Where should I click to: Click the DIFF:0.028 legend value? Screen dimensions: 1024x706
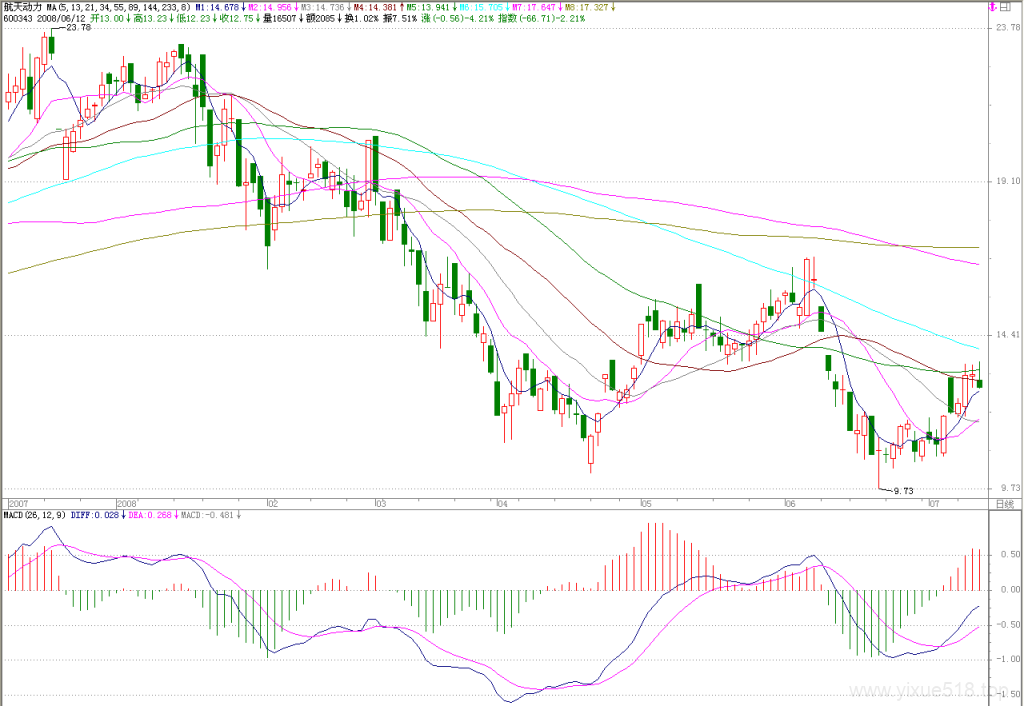96,515
